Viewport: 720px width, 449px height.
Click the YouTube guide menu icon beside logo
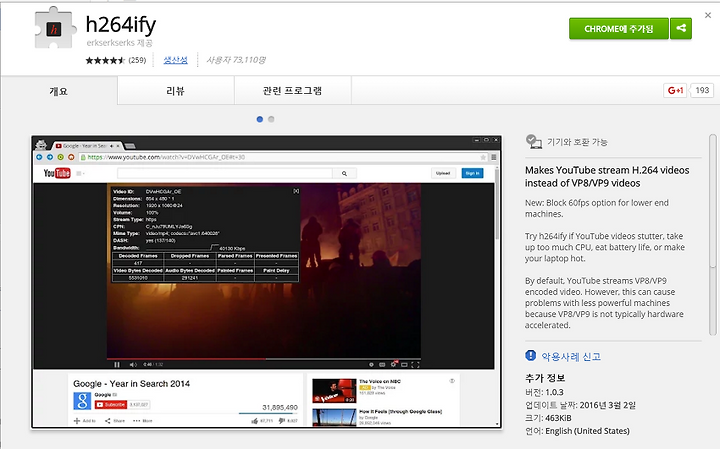point(80,173)
